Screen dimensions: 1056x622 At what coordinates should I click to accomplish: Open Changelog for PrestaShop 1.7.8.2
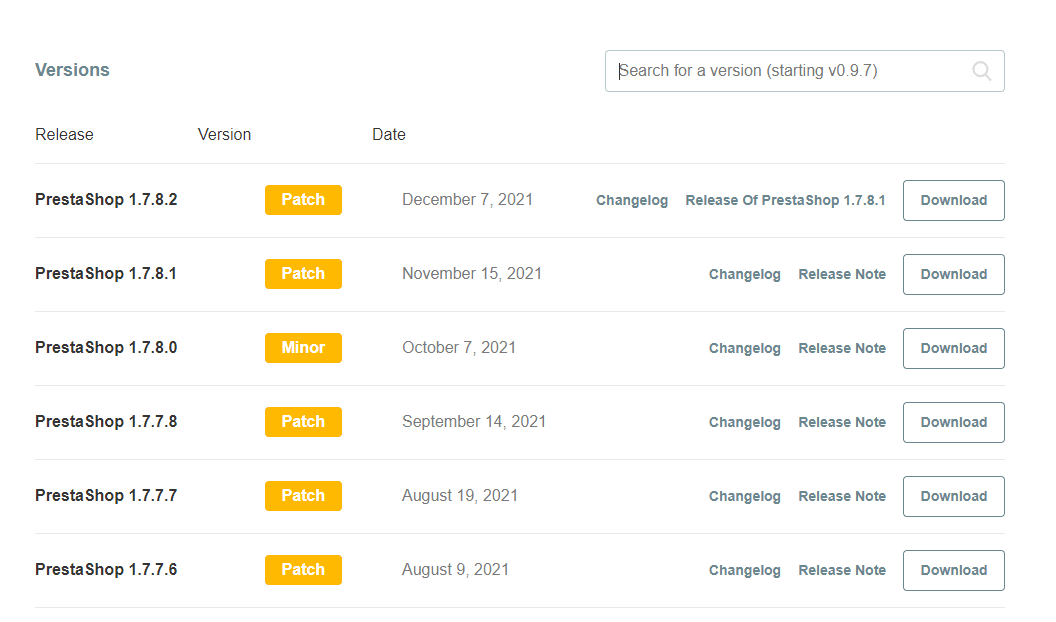click(632, 200)
